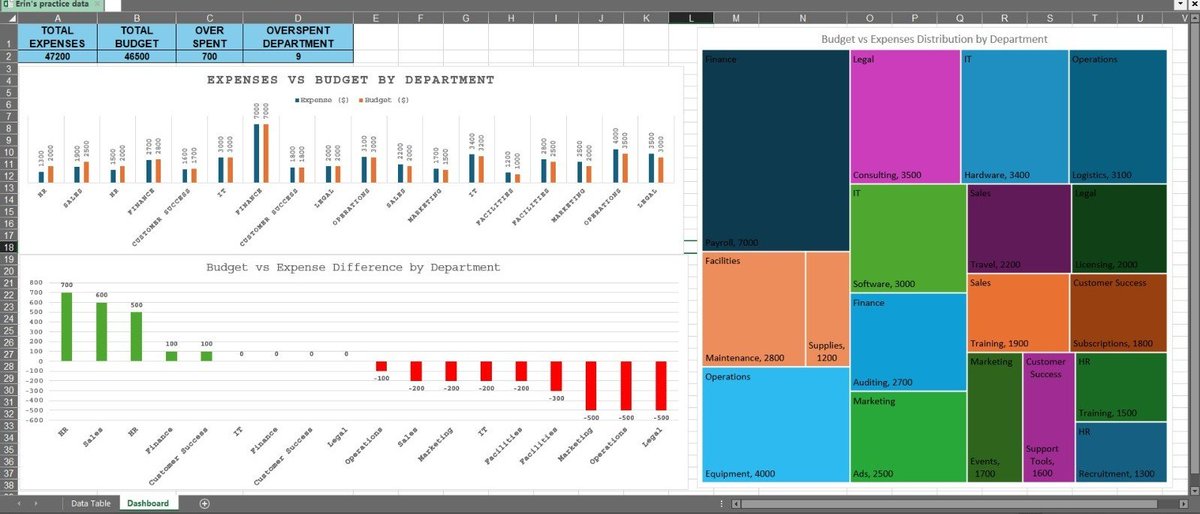Viewport: 1200px width, 514px height.
Task: Click the red Operations bar labeled -100
Action: [381, 366]
